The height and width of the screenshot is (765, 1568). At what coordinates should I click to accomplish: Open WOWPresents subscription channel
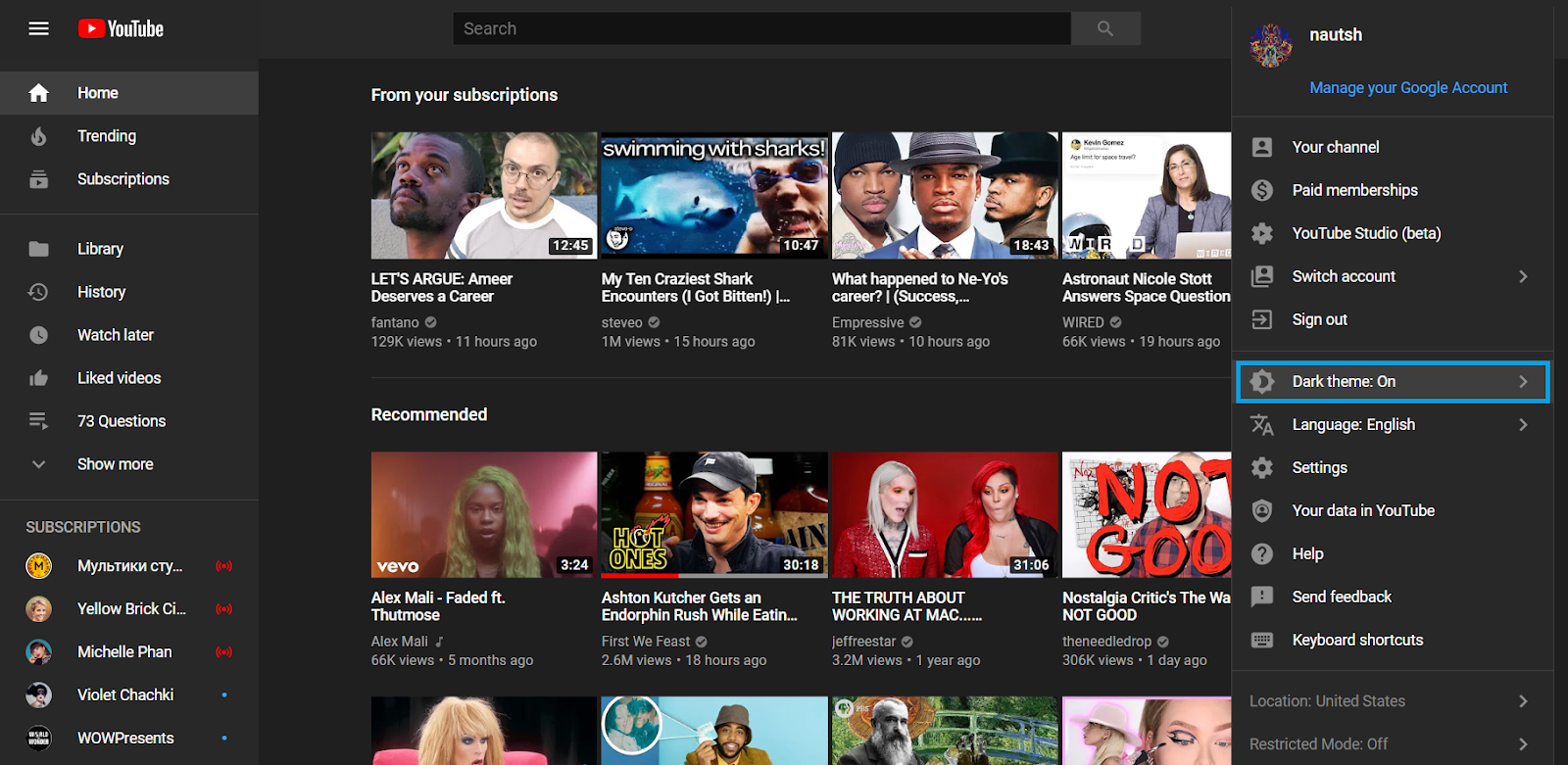click(129, 738)
